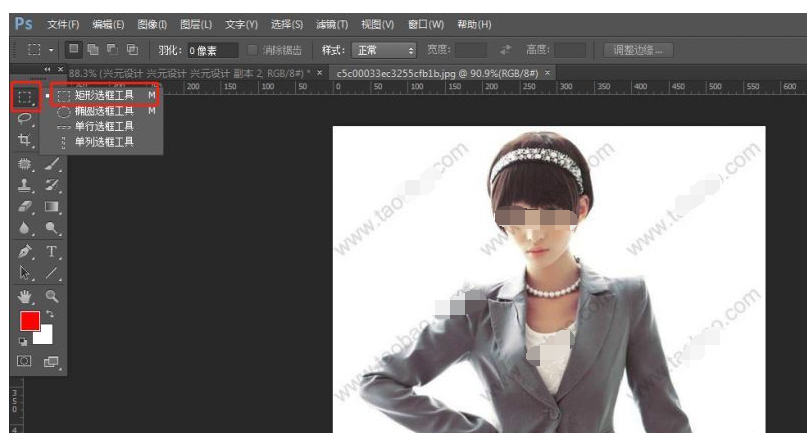
Task: Select the Rectangular Marquee tool in toolbar
Action: (25, 96)
